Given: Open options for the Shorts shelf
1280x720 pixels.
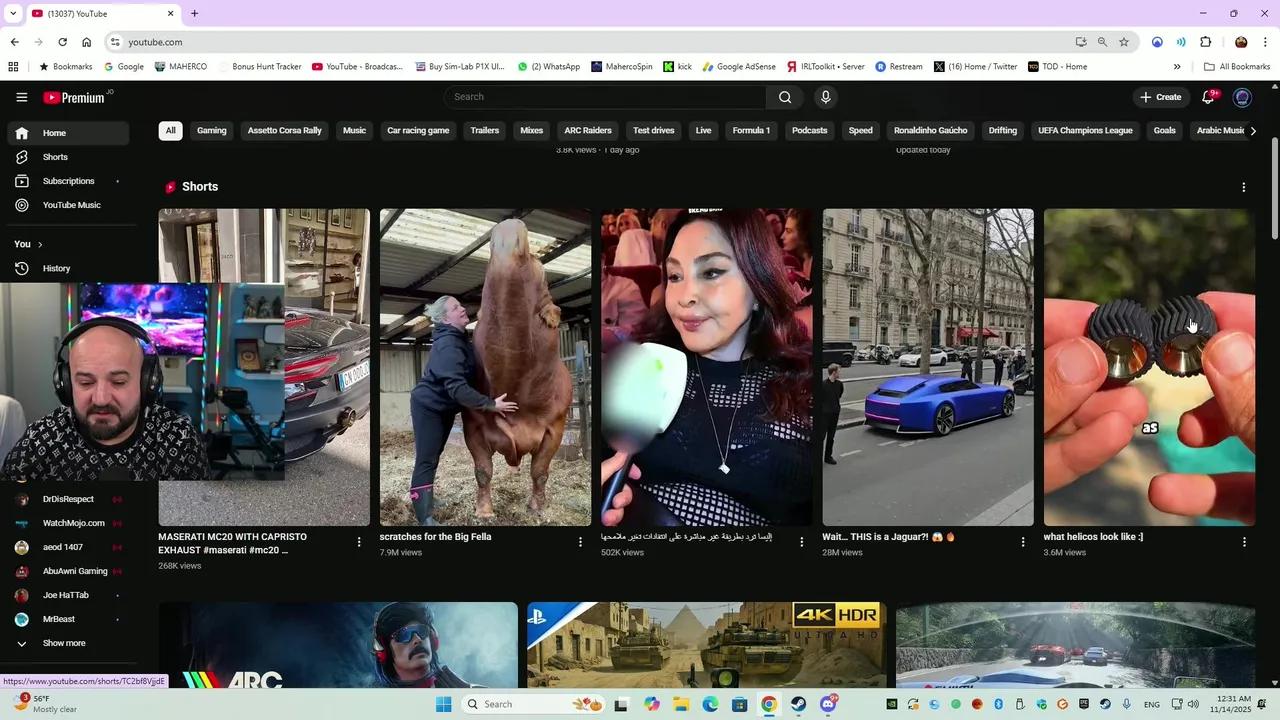Looking at the screenshot, I should 1243,187.
